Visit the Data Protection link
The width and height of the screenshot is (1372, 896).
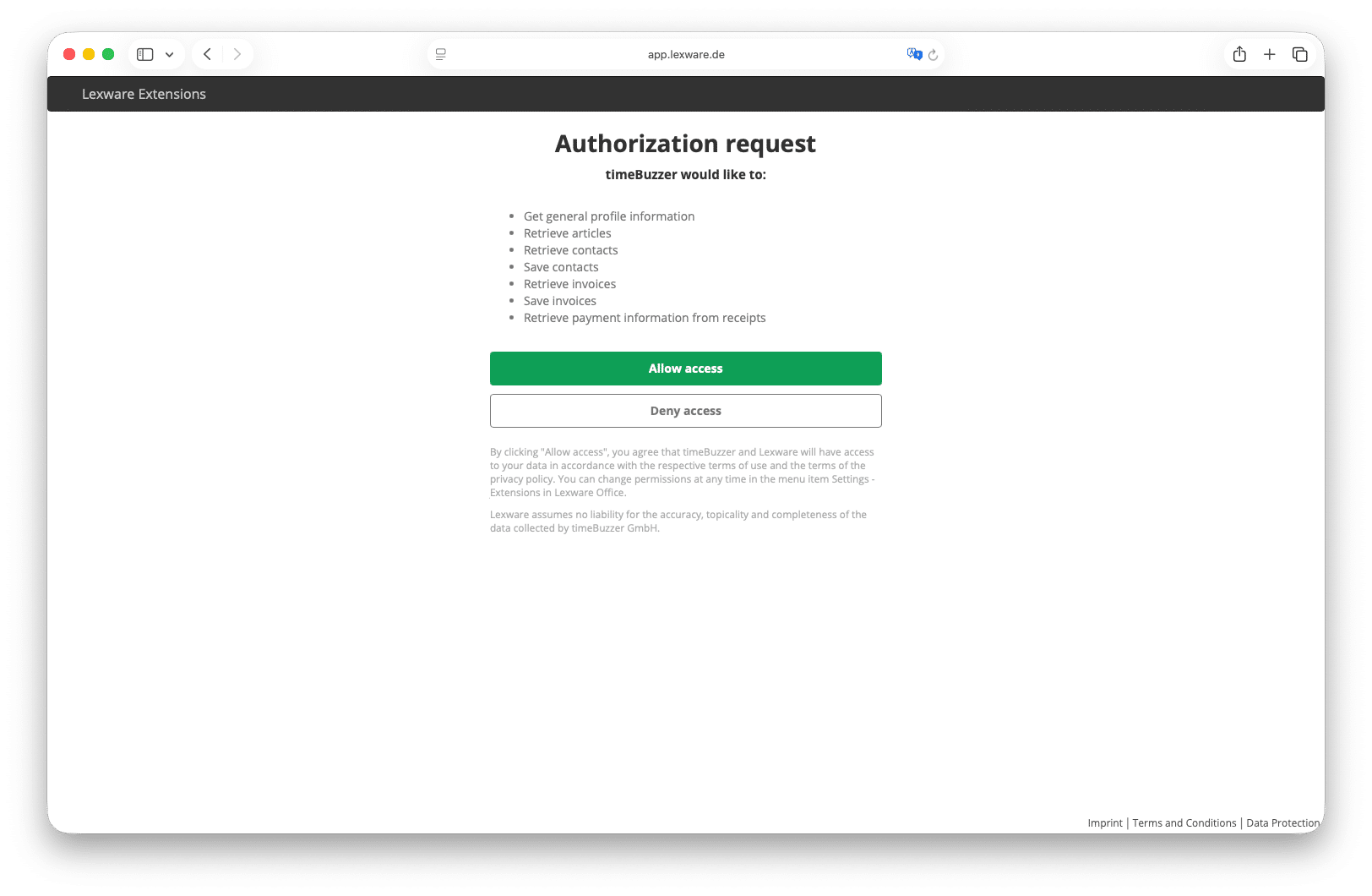tap(1282, 823)
